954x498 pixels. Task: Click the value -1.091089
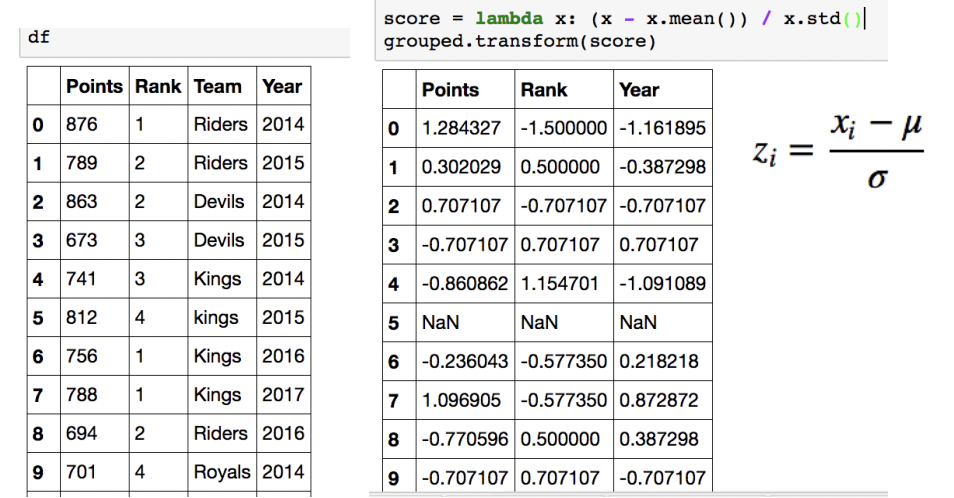pos(663,284)
